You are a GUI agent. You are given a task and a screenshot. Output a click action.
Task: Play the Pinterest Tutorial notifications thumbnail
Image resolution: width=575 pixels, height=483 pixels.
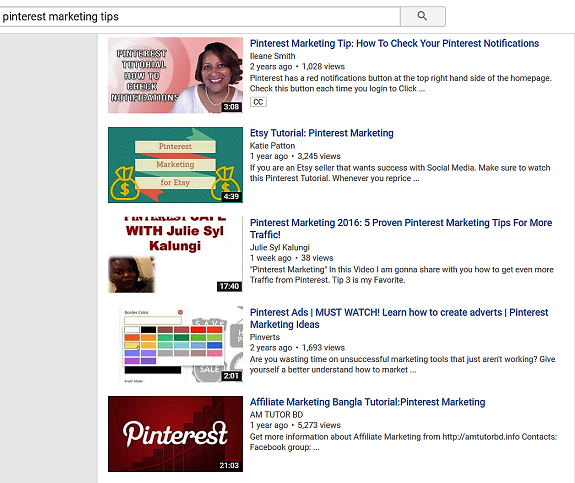175,75
